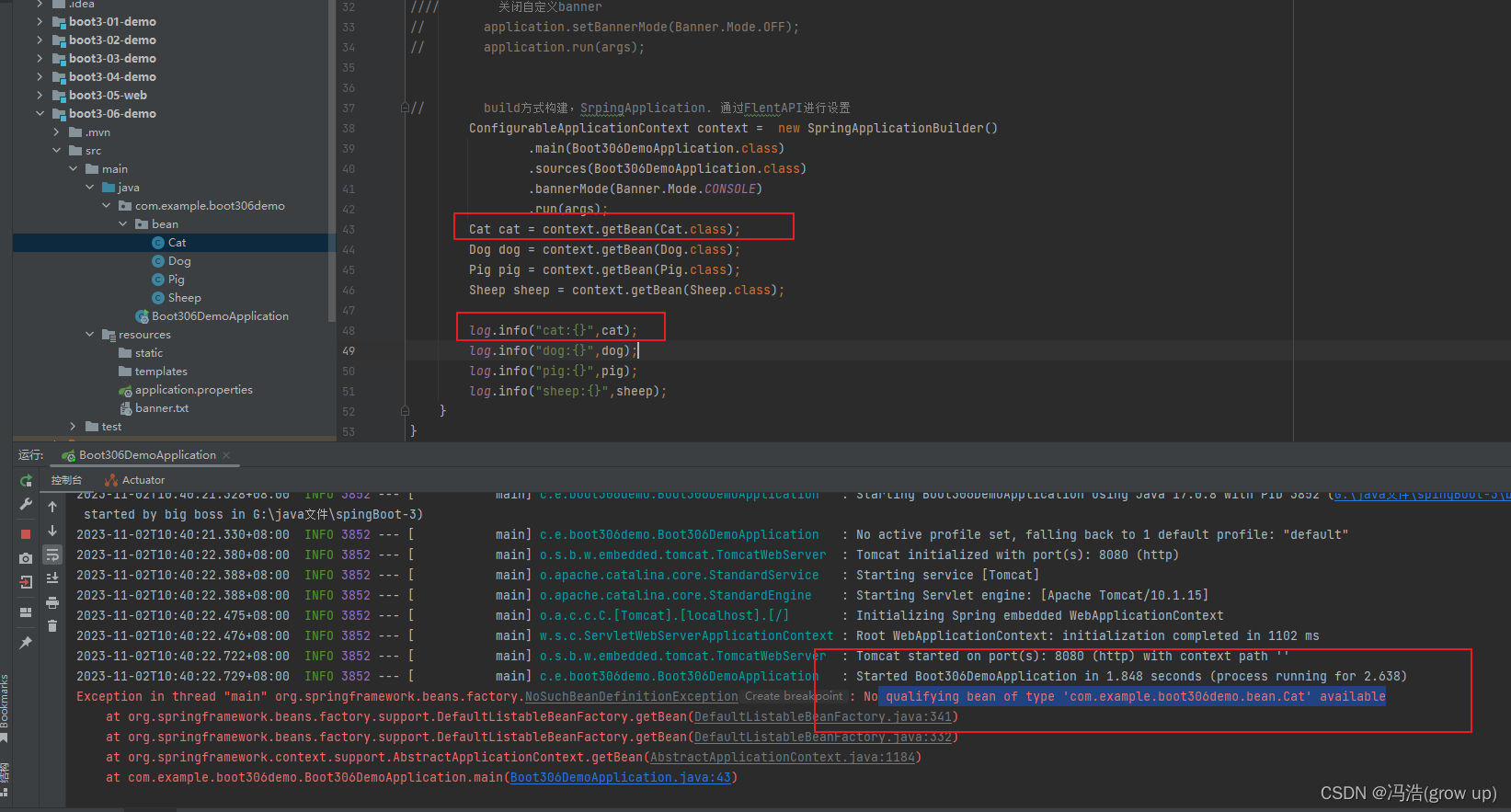
Task: Collapse the resources folder
Action: tap(89, 334)
